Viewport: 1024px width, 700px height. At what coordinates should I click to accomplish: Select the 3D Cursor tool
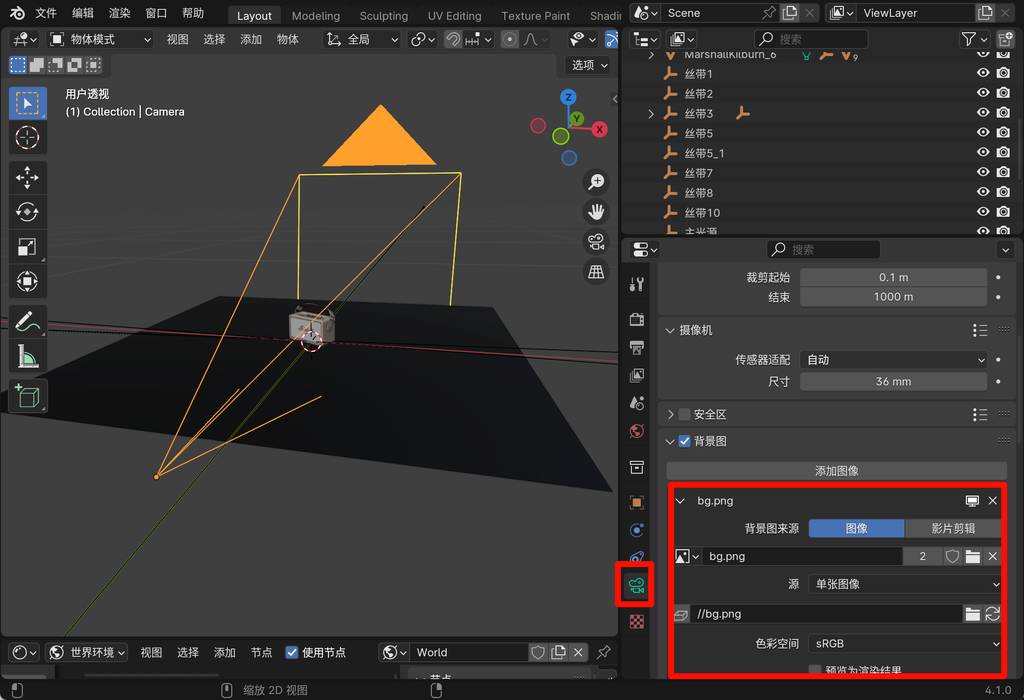pyautogui.click(x=27, y=137)
